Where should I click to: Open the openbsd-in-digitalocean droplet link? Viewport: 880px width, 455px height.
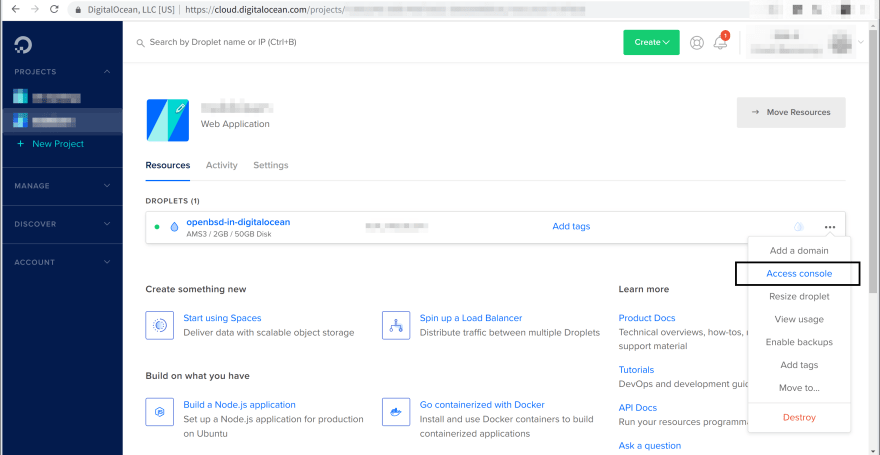coord(238,222)
